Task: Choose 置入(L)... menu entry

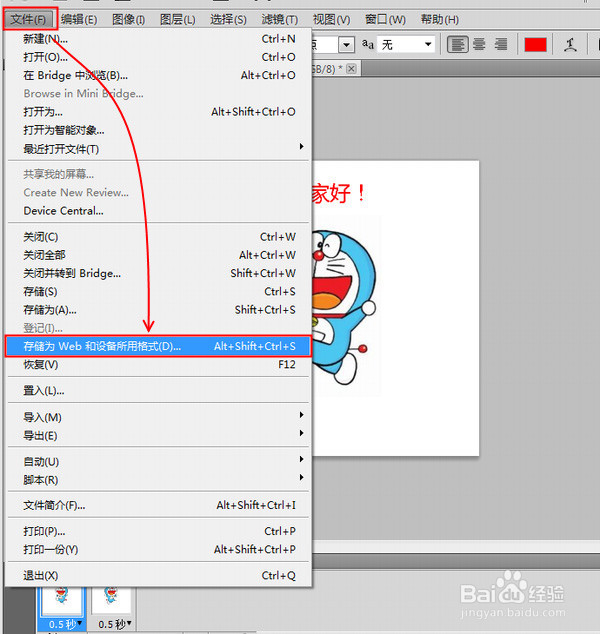Action: coord(158,391)
